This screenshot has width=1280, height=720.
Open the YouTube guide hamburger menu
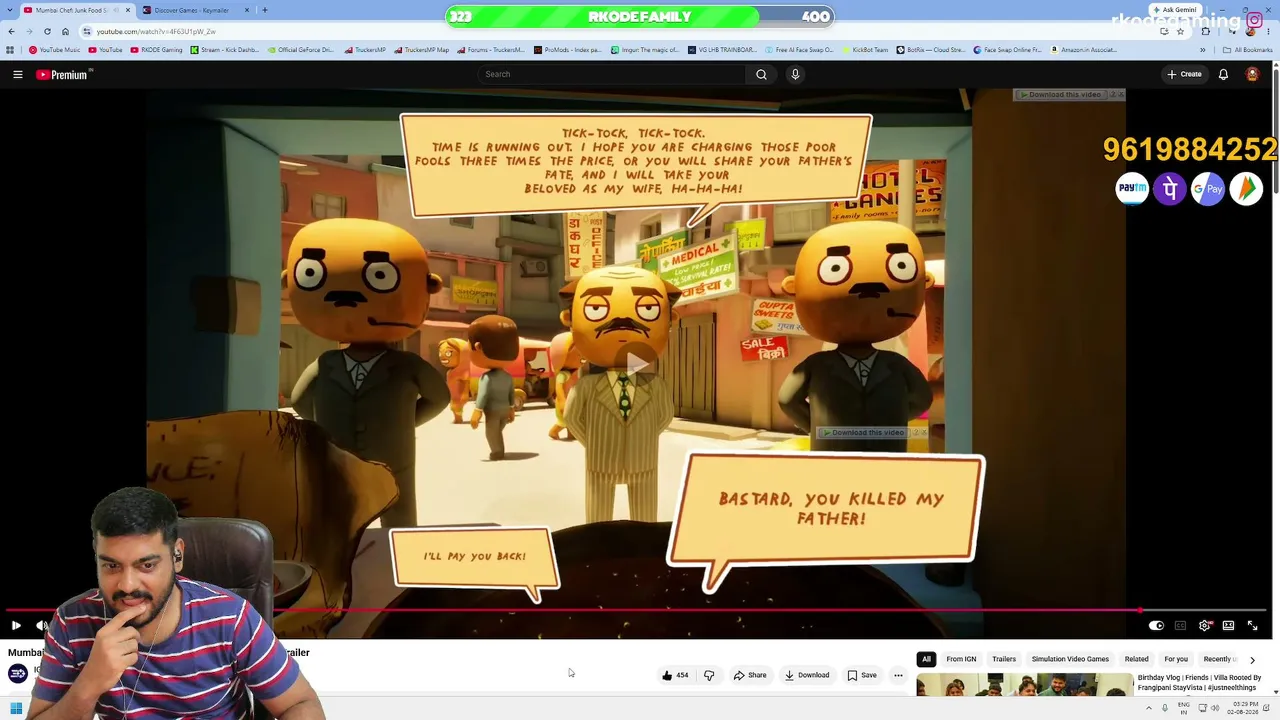(17, 74)
